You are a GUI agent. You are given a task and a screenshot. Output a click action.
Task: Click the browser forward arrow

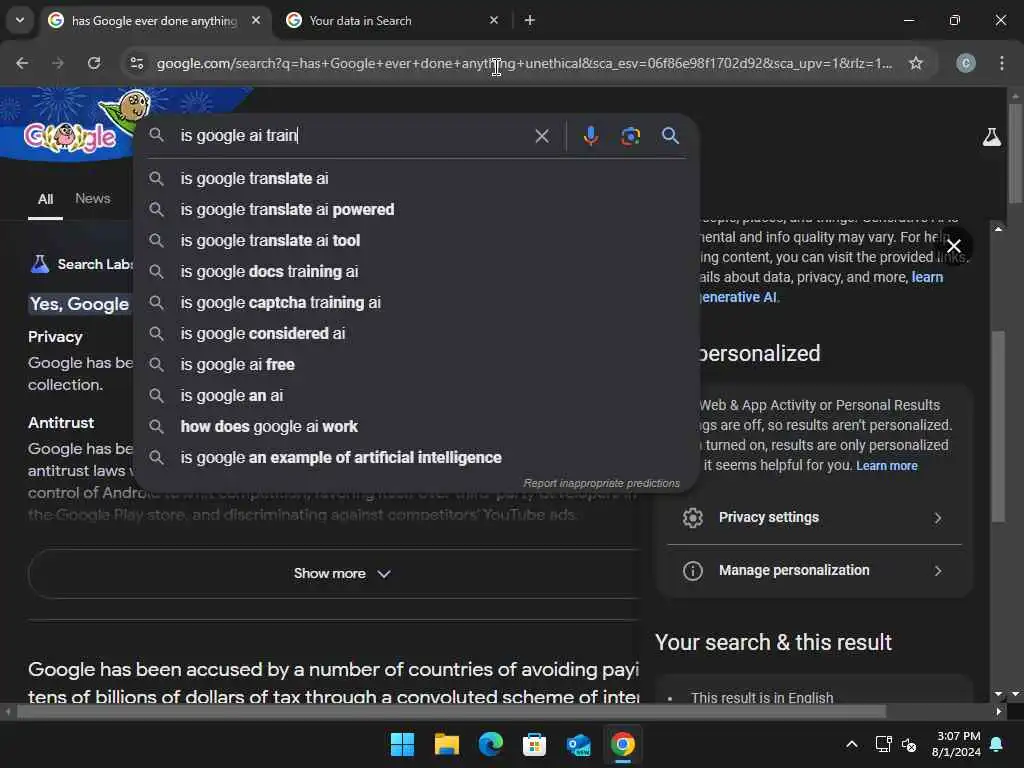pyautogui.click(x=57, y=63)
